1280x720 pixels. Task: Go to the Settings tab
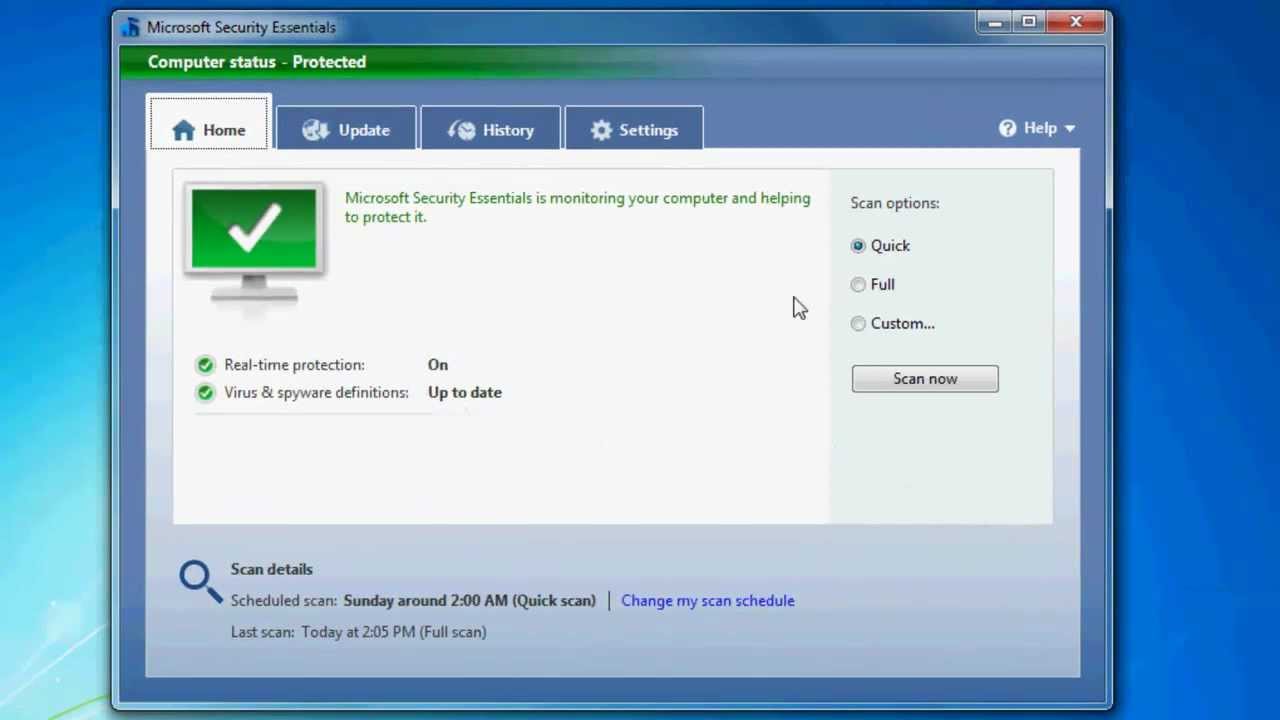coord(634,128)
